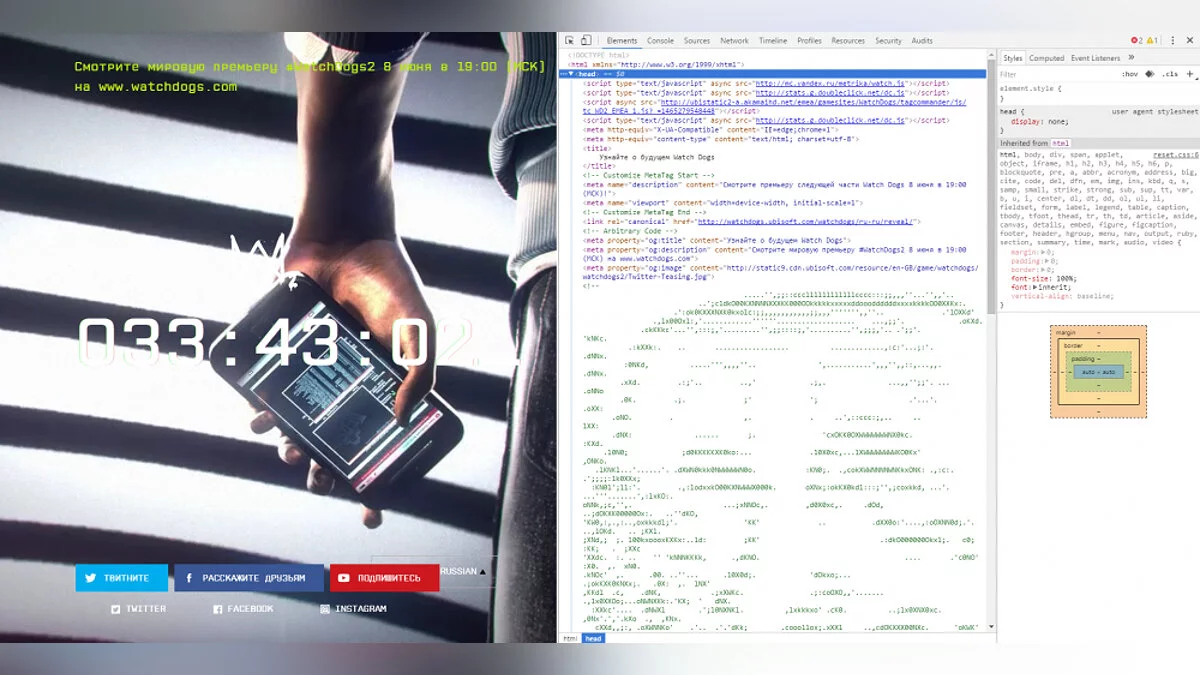The height and width of the screenshot is (675, 1200).
Task: Click the ПОДПИШИТЕСЬ subscribe button
Action: [x=384, y=578]
